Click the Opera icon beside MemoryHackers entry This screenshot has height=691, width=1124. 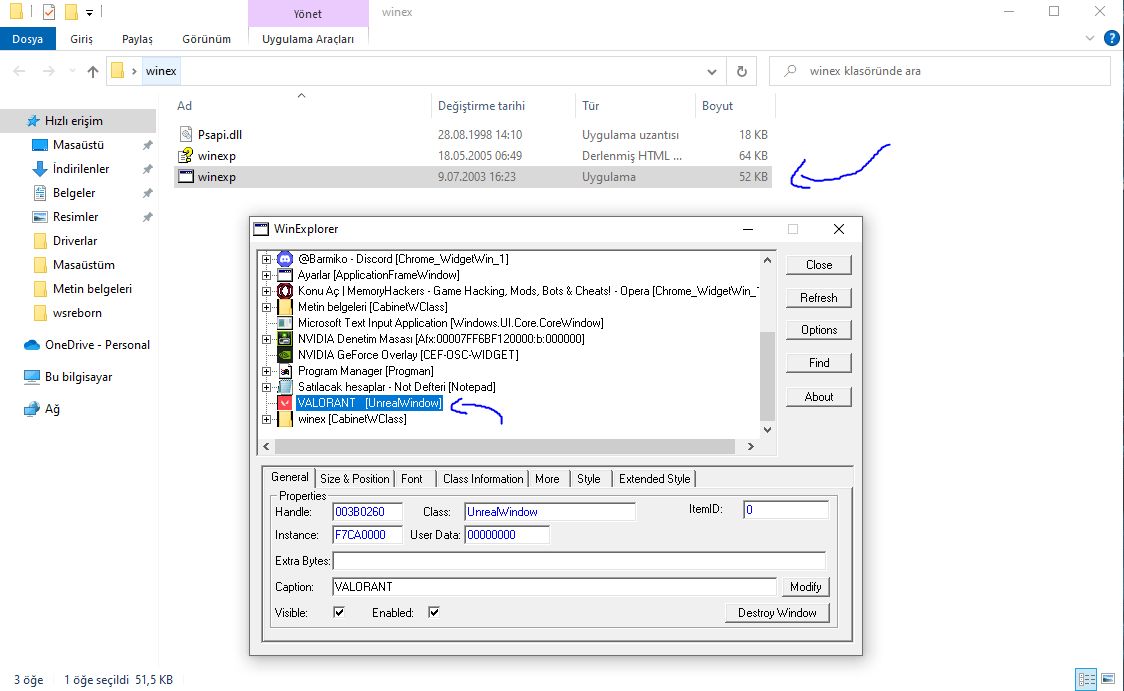[x=285, y=291]
